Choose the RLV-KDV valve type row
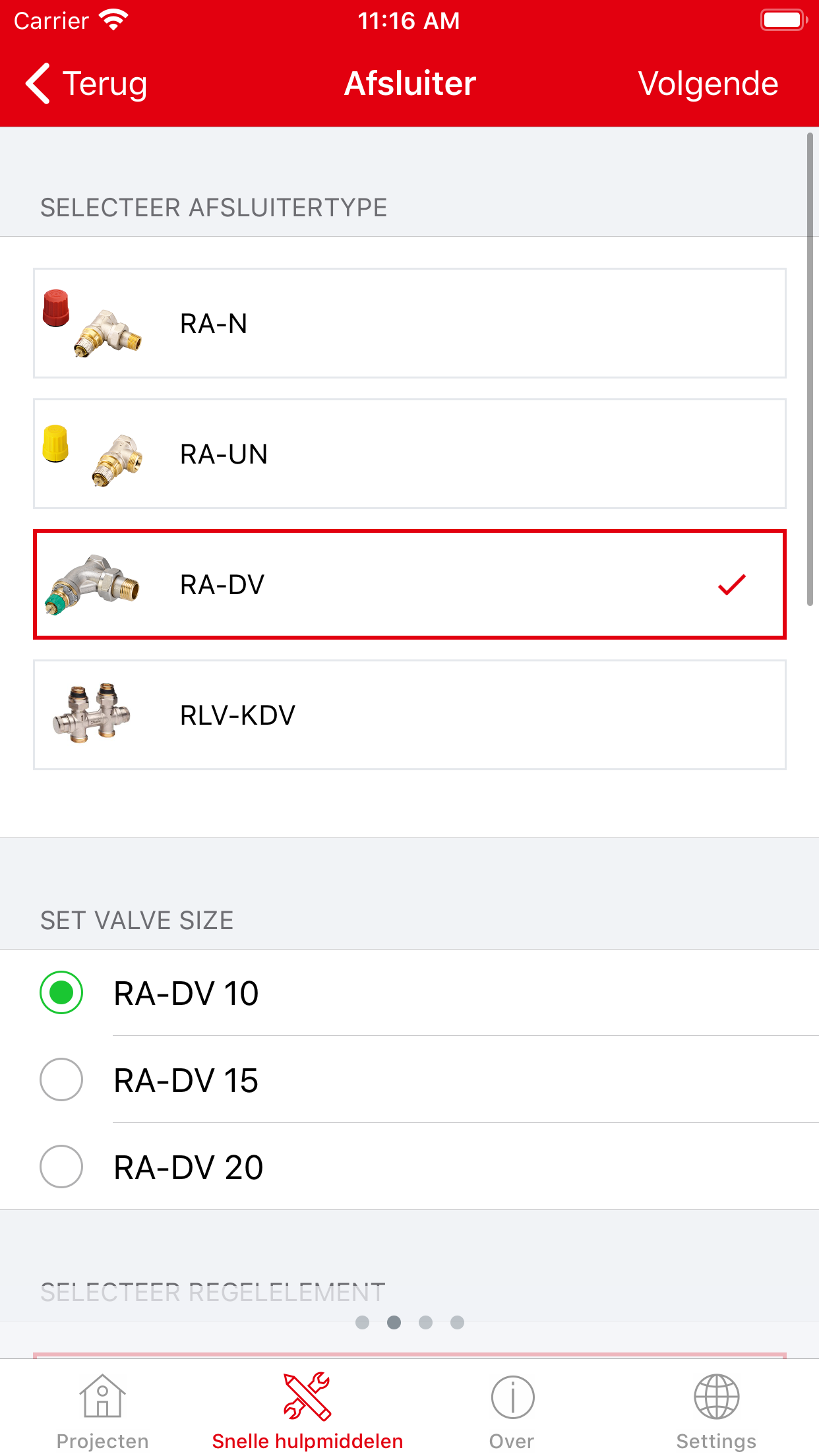The image size is (819, 1456). pyautogui.click(x=409, y=715)
